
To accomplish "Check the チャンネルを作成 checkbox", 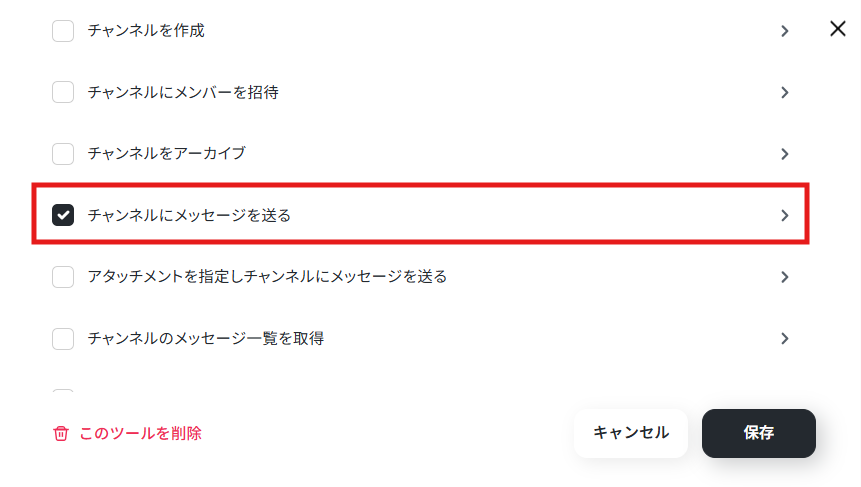I will 63,31.
